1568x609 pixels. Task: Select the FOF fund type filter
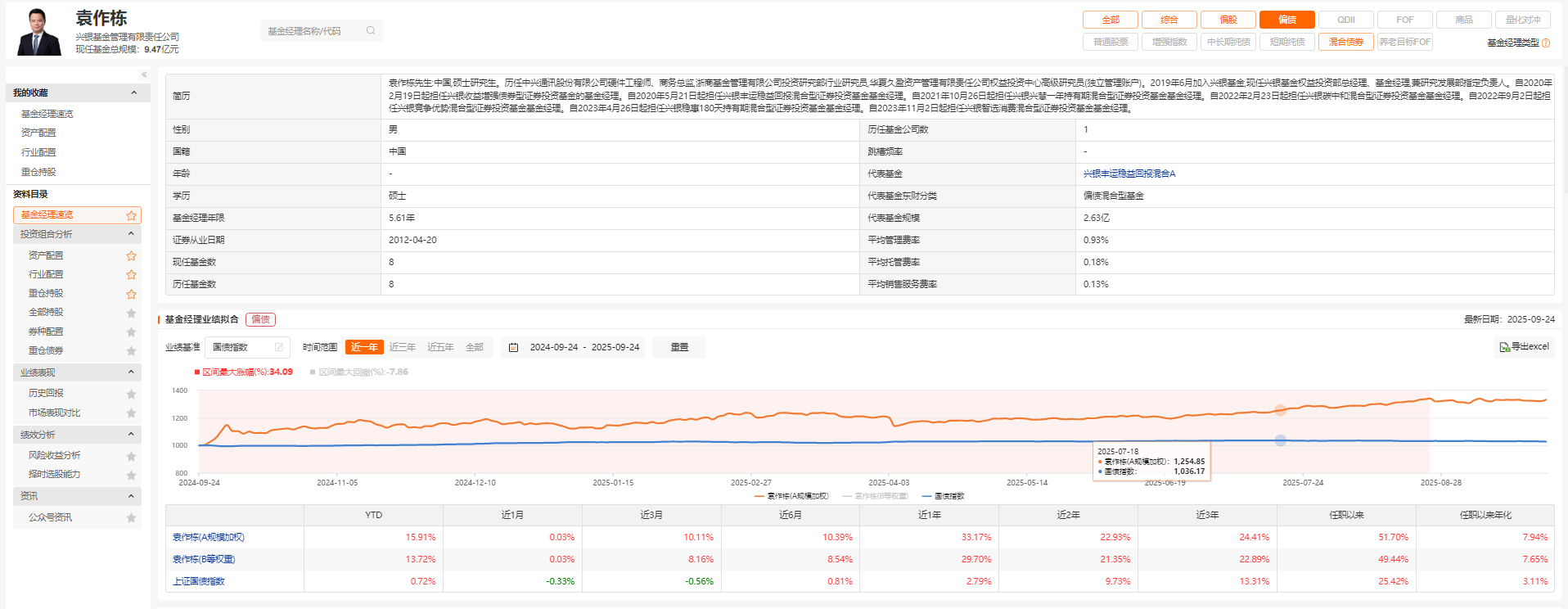1405,20
